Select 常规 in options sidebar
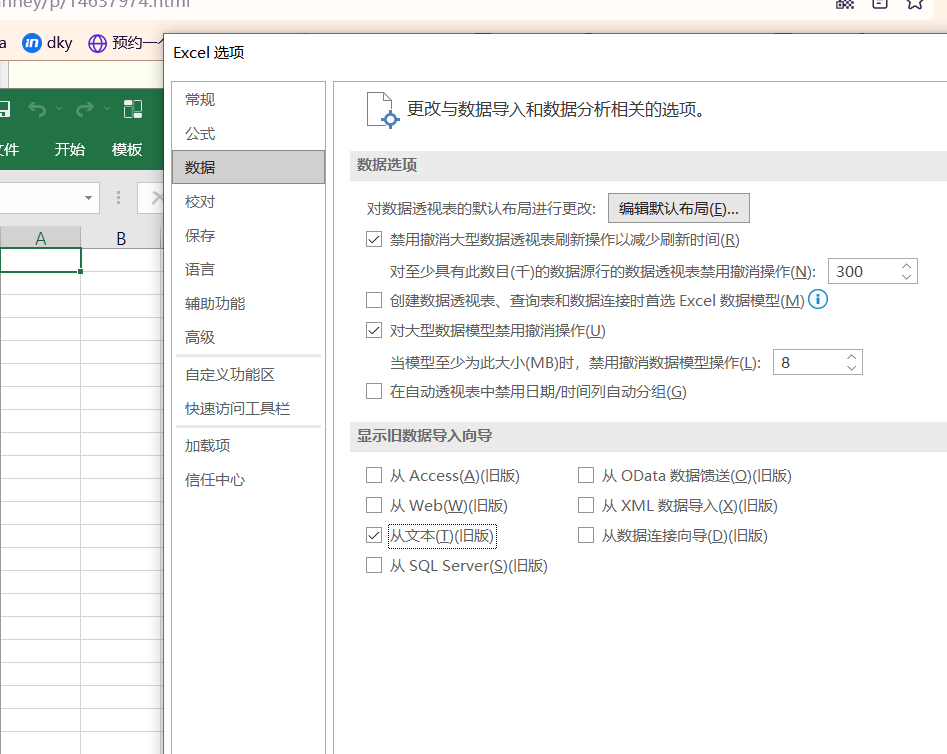The image size is (947, 754). 248,99
